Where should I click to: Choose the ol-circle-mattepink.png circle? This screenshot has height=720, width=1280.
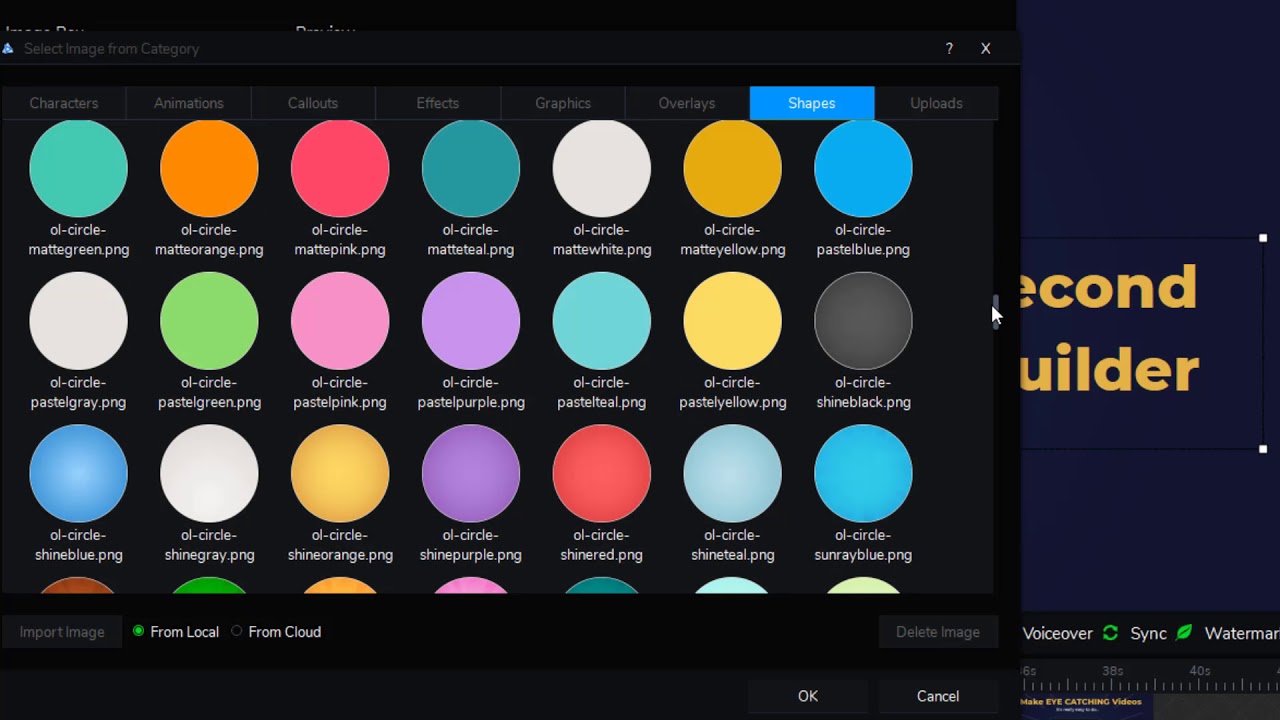pos(340,169)
